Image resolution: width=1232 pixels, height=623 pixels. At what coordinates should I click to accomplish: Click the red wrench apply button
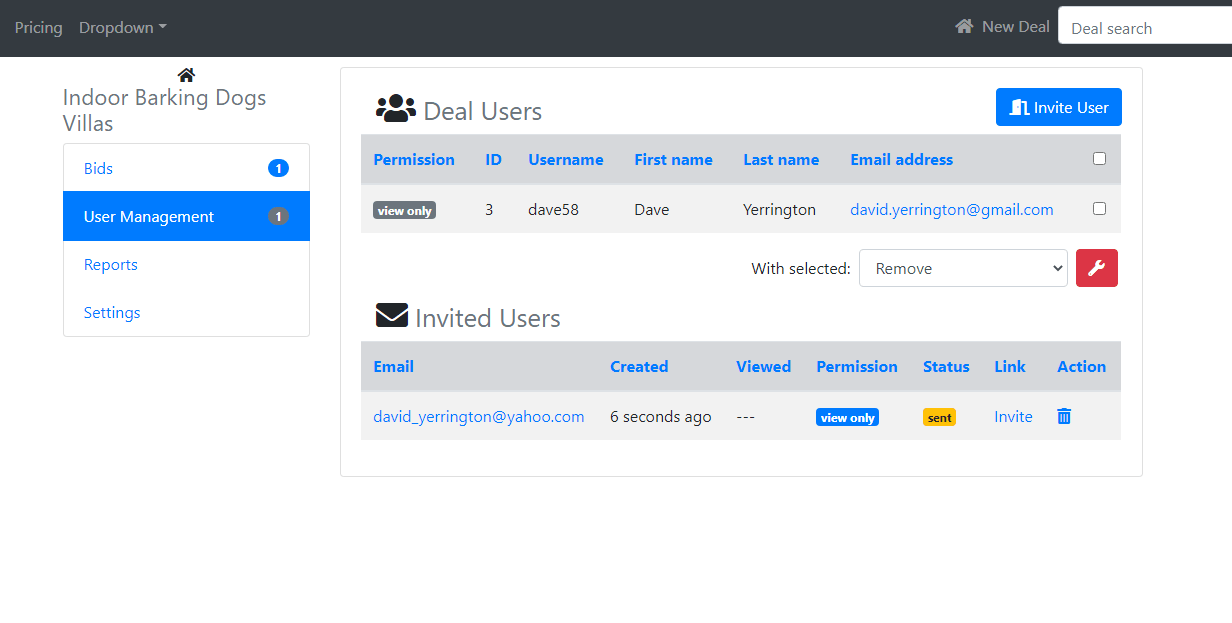(x=1096, y=268)
